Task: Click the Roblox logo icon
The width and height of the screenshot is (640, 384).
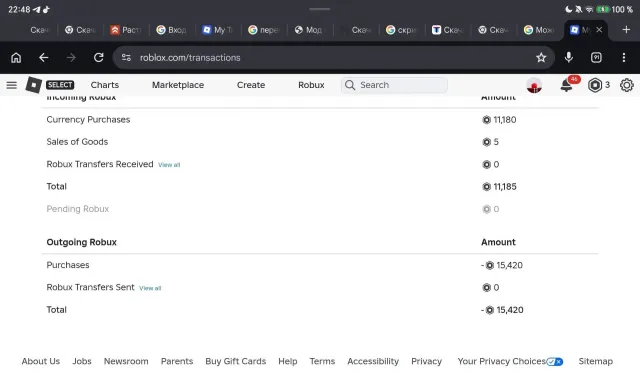Action: click(x=33, y=85)
